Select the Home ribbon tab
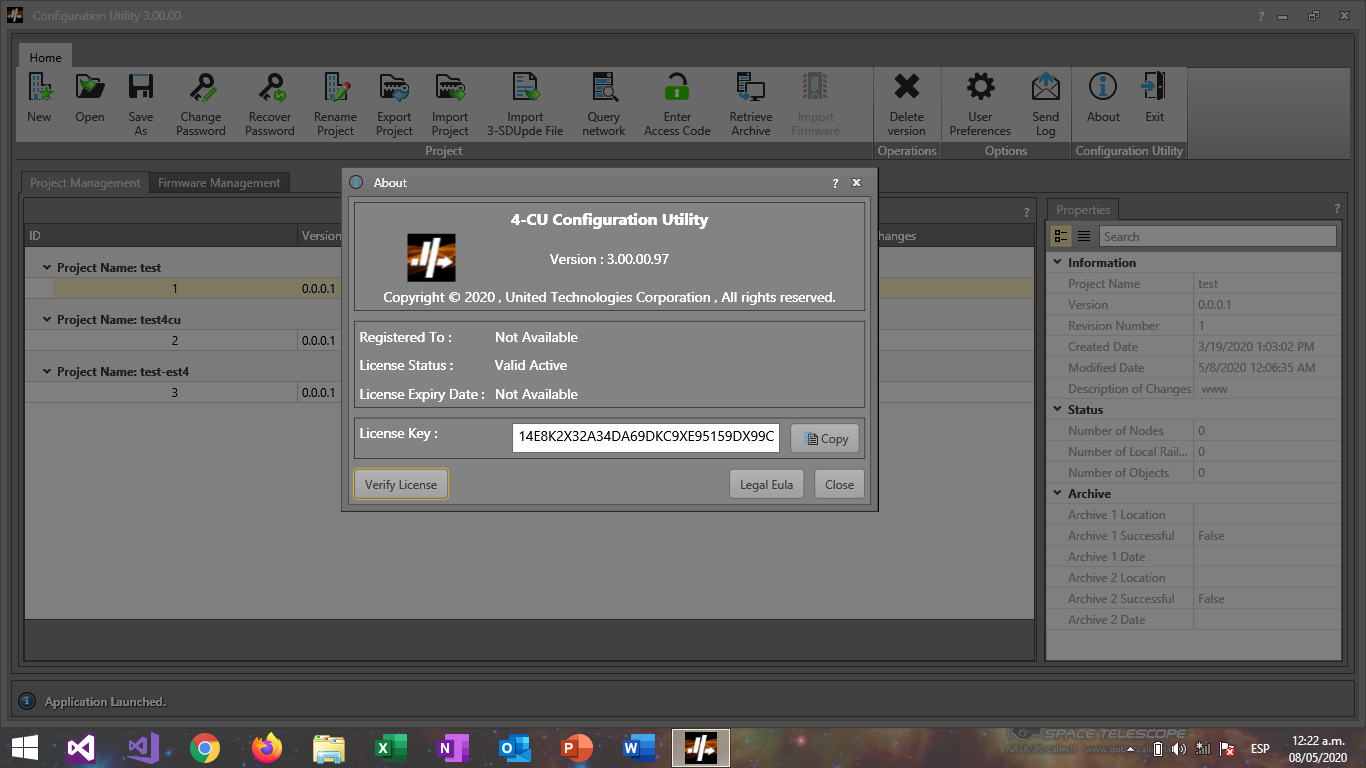Screen dimensions: 1366x768 point(45,57)
